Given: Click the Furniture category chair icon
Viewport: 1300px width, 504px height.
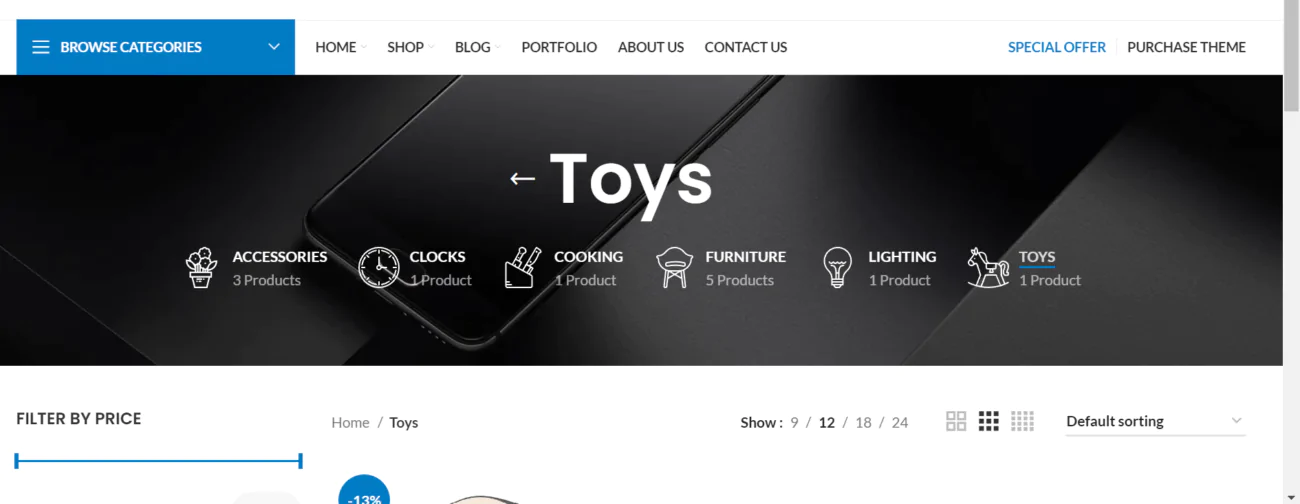Looking at the screenshot, I should [674, 268].
